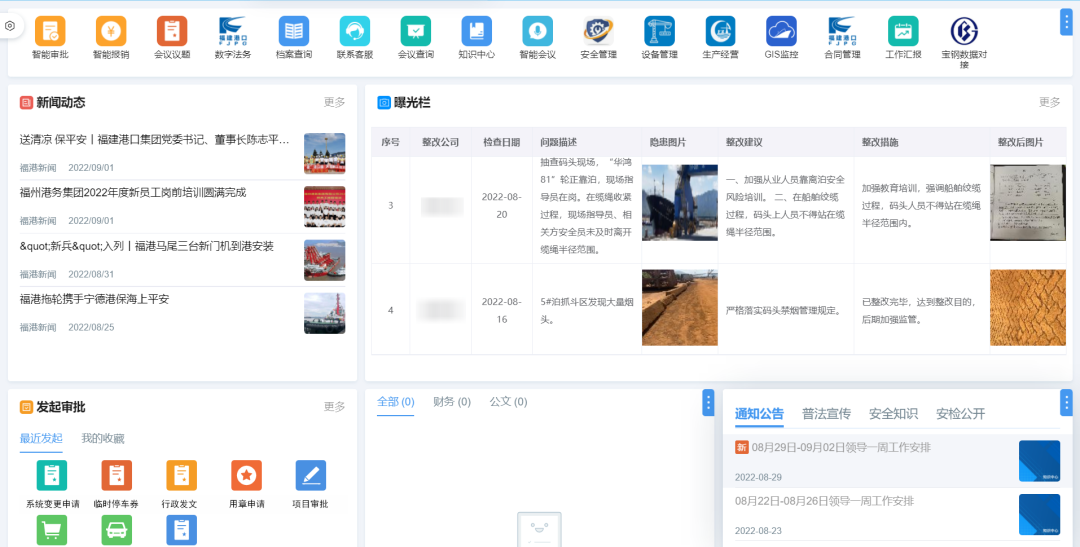Image resolution: width=1080 pixels, height=547 pixels.
Task: Click the date cell 2022-08-20
Action: pos(501,205)
